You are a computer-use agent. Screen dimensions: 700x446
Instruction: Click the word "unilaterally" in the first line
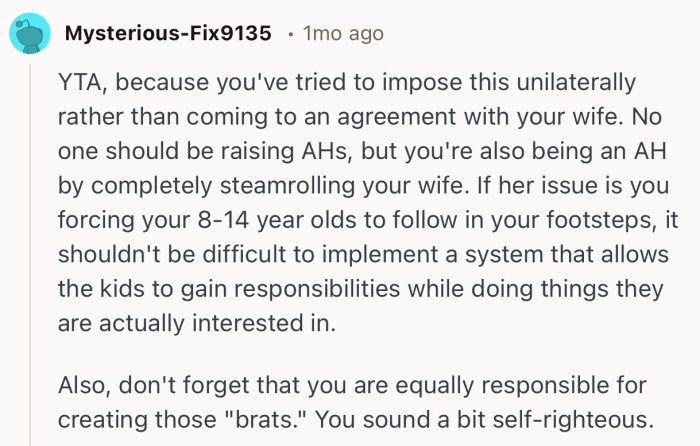(574, 81)
